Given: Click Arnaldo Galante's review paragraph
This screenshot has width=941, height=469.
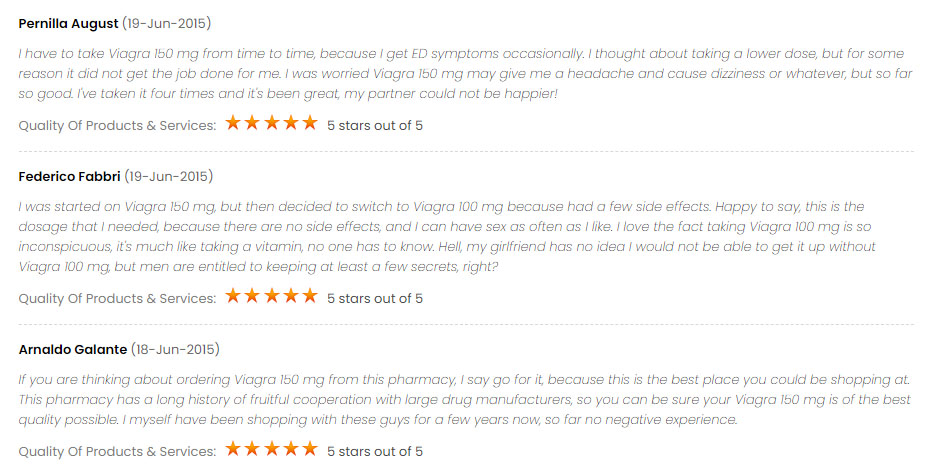Looking at the screenshot, I should [x=464, y=399].
